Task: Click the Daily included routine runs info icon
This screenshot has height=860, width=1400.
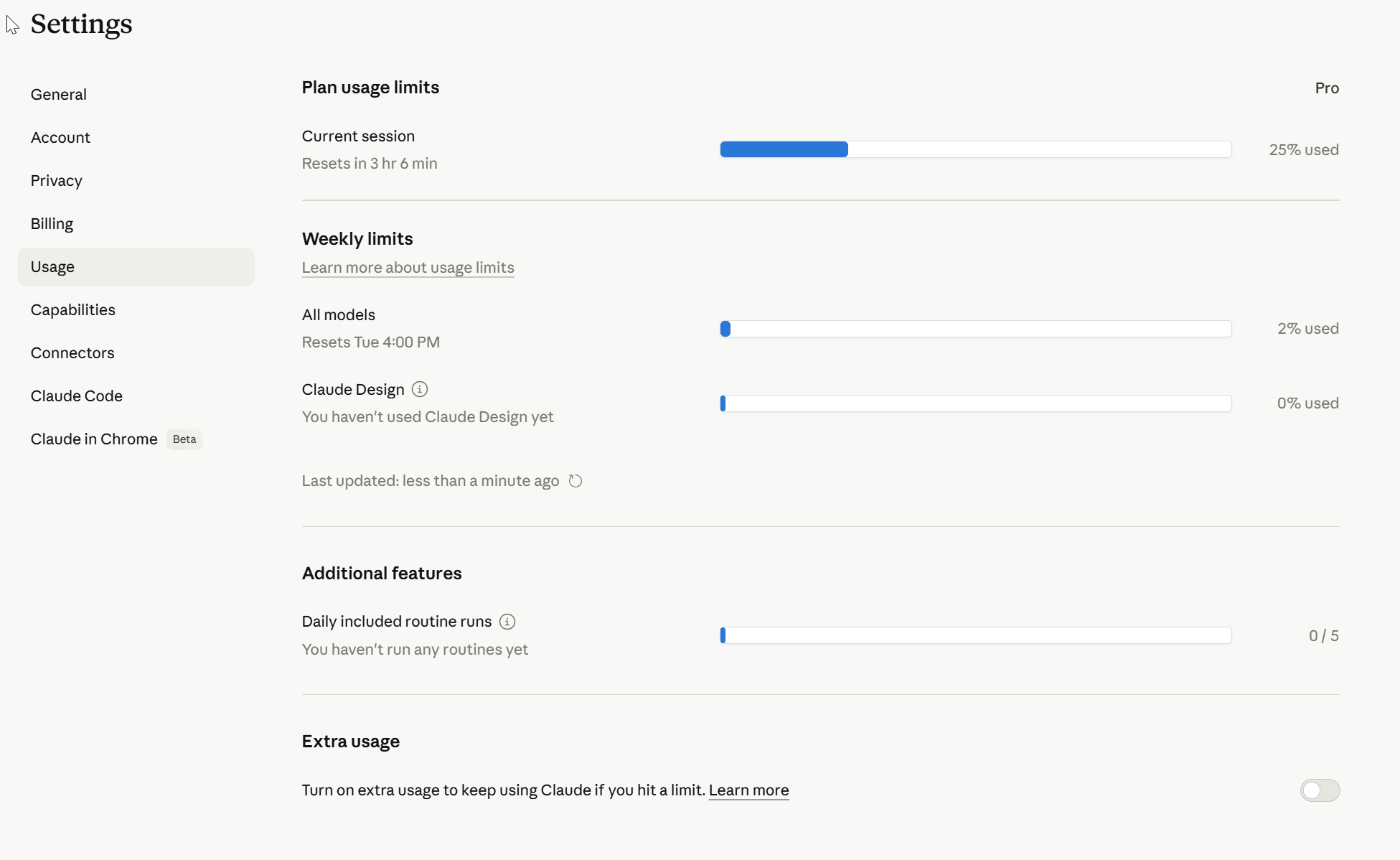Action: pos(507,622)
